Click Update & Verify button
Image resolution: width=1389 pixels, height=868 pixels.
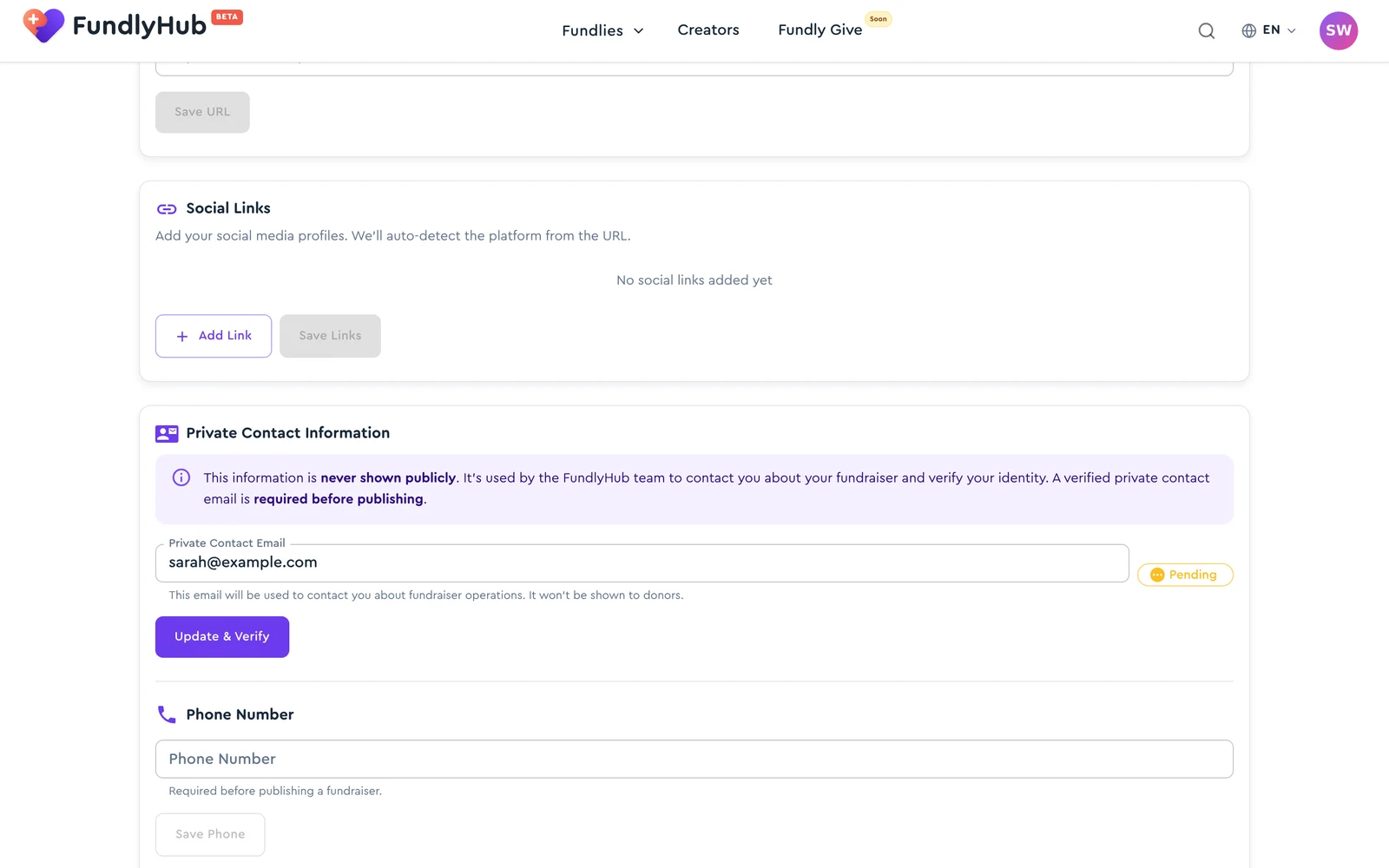pos(222,637)
